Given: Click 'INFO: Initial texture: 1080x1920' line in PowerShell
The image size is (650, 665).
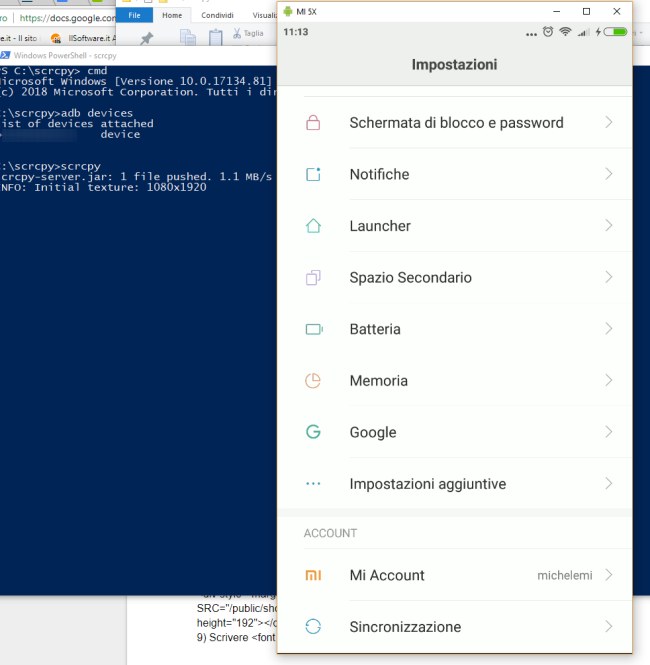Looking at the screenshot, I should (103, 187).
